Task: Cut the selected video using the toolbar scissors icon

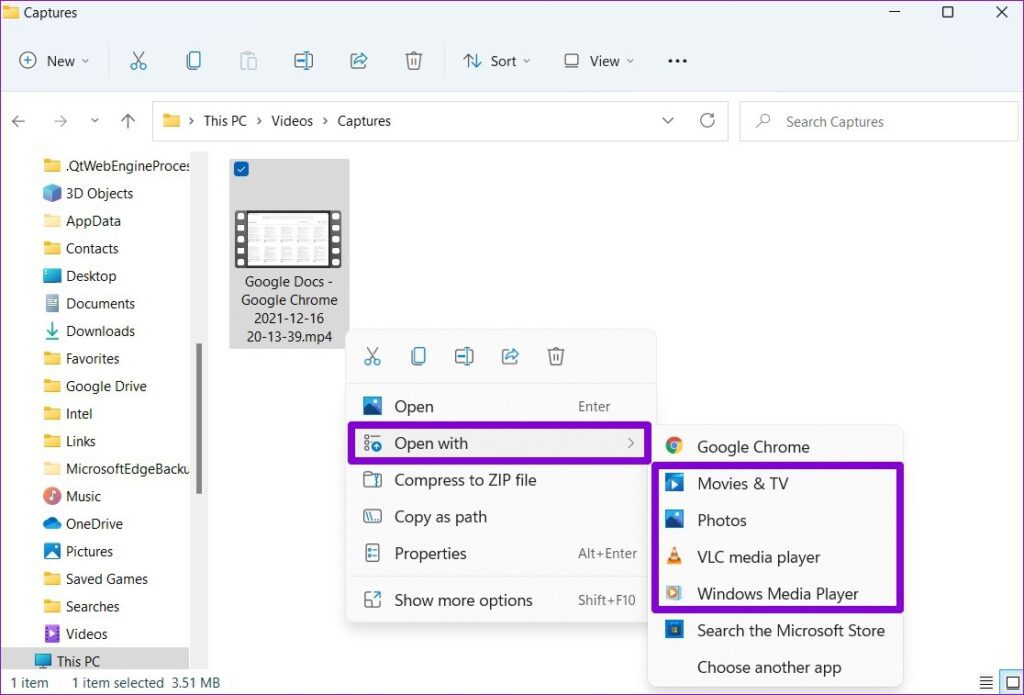Action: tap(138, 60)
